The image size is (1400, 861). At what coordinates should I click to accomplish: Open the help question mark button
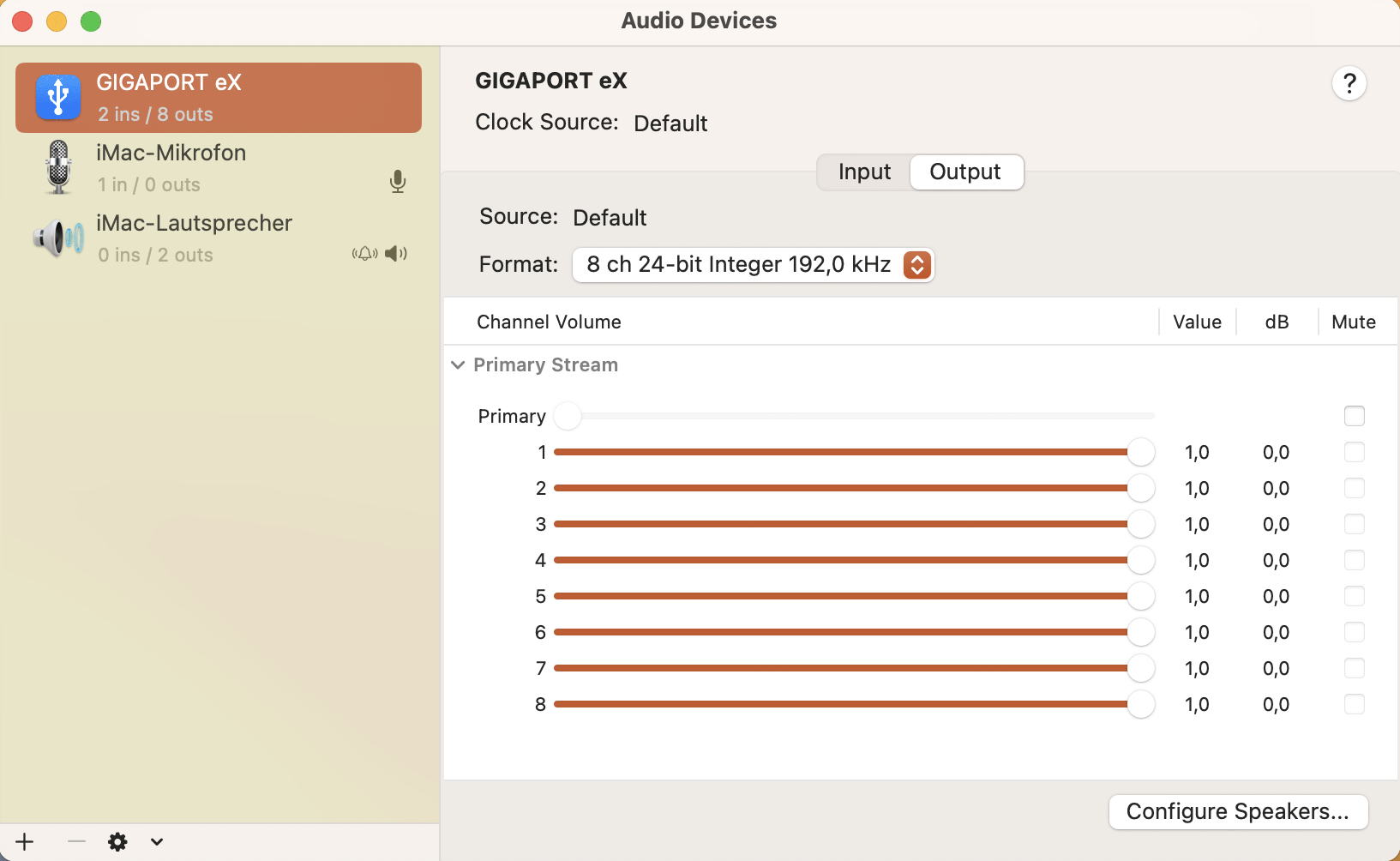pos(1349,83)
